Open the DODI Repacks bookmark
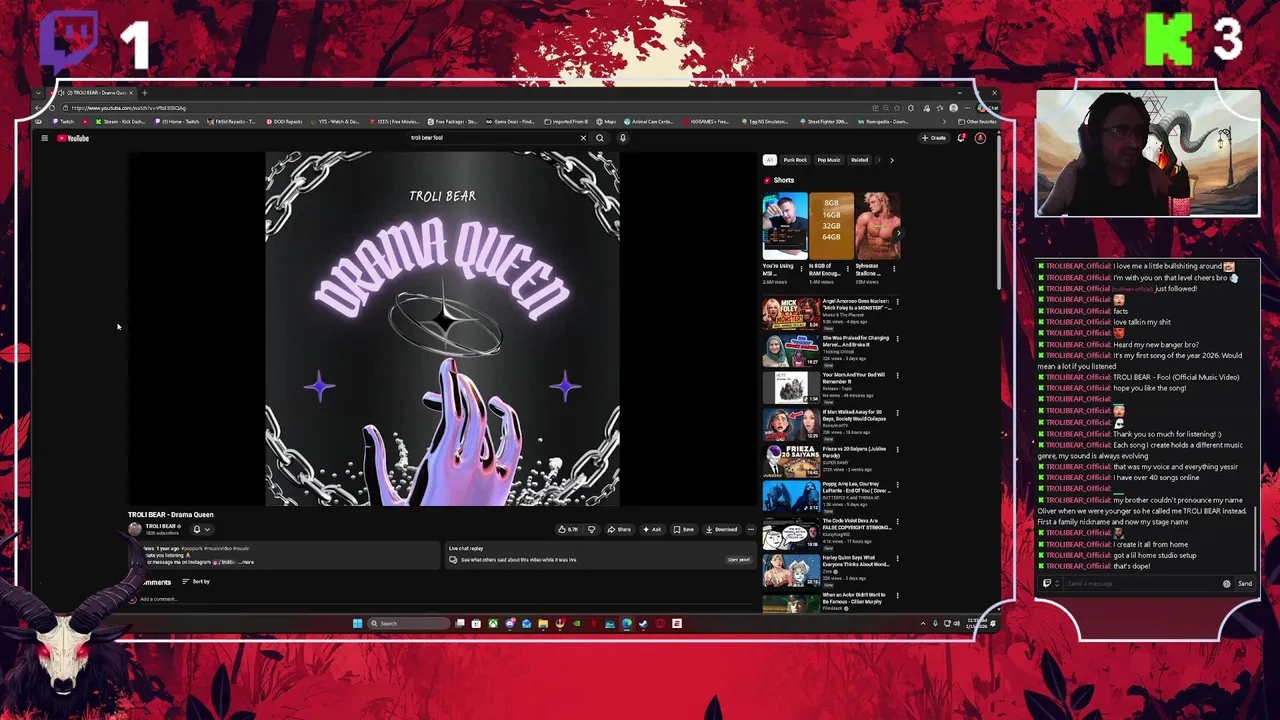Image resolution: width=1280 pixels, height=720 pixels. pyautogui.click(x=284, y=122)
